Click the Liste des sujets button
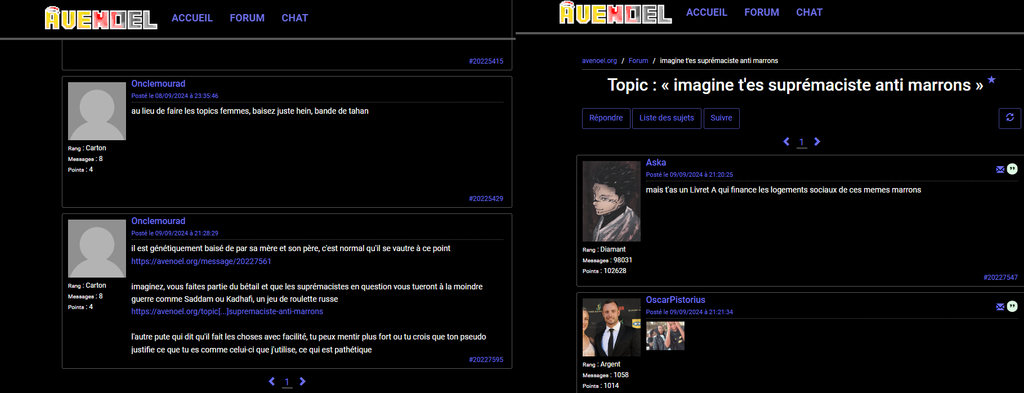This screenshot has width=1024, height=393. (667, 118)
